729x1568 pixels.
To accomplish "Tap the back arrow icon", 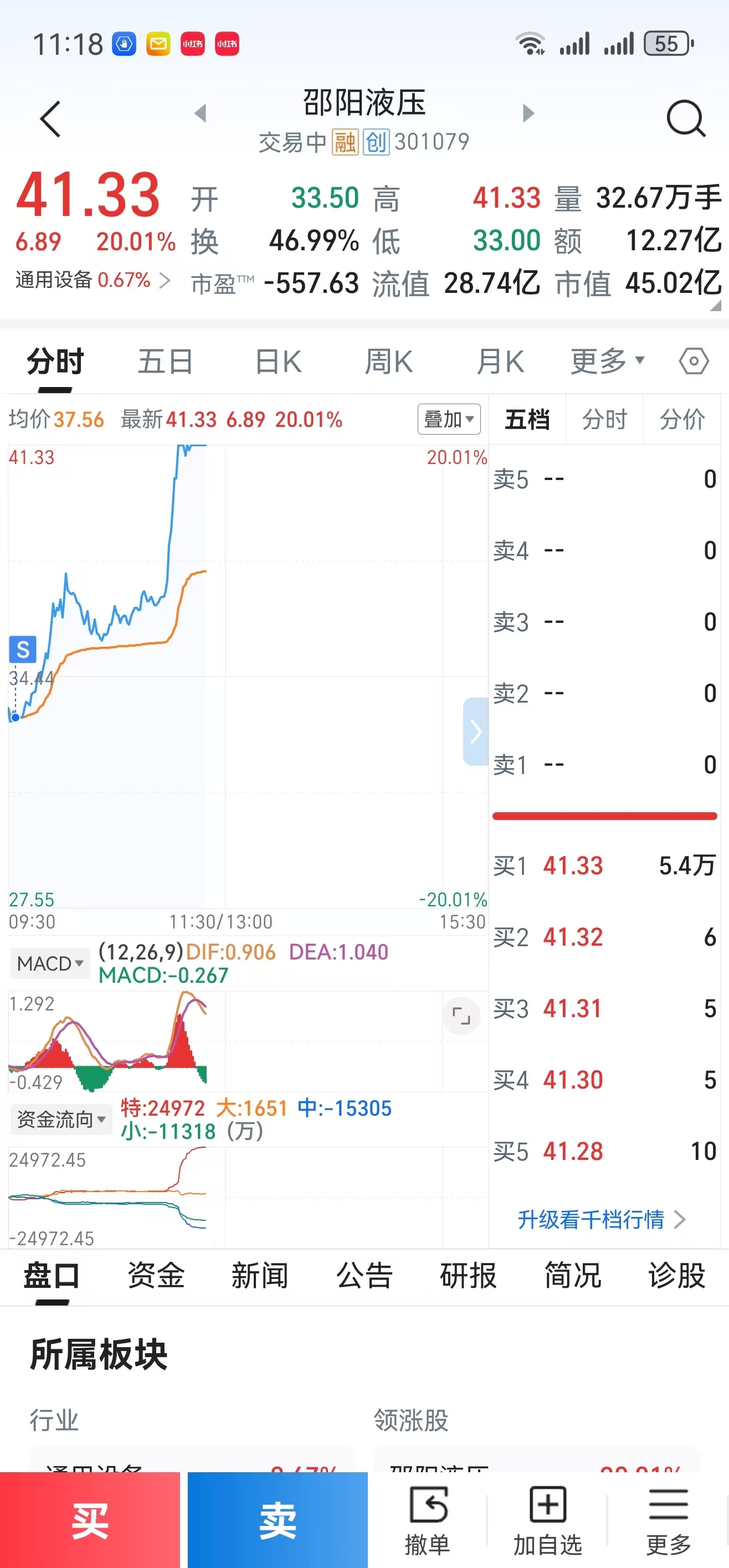I will pyautogui.click(x=50, y=118).
